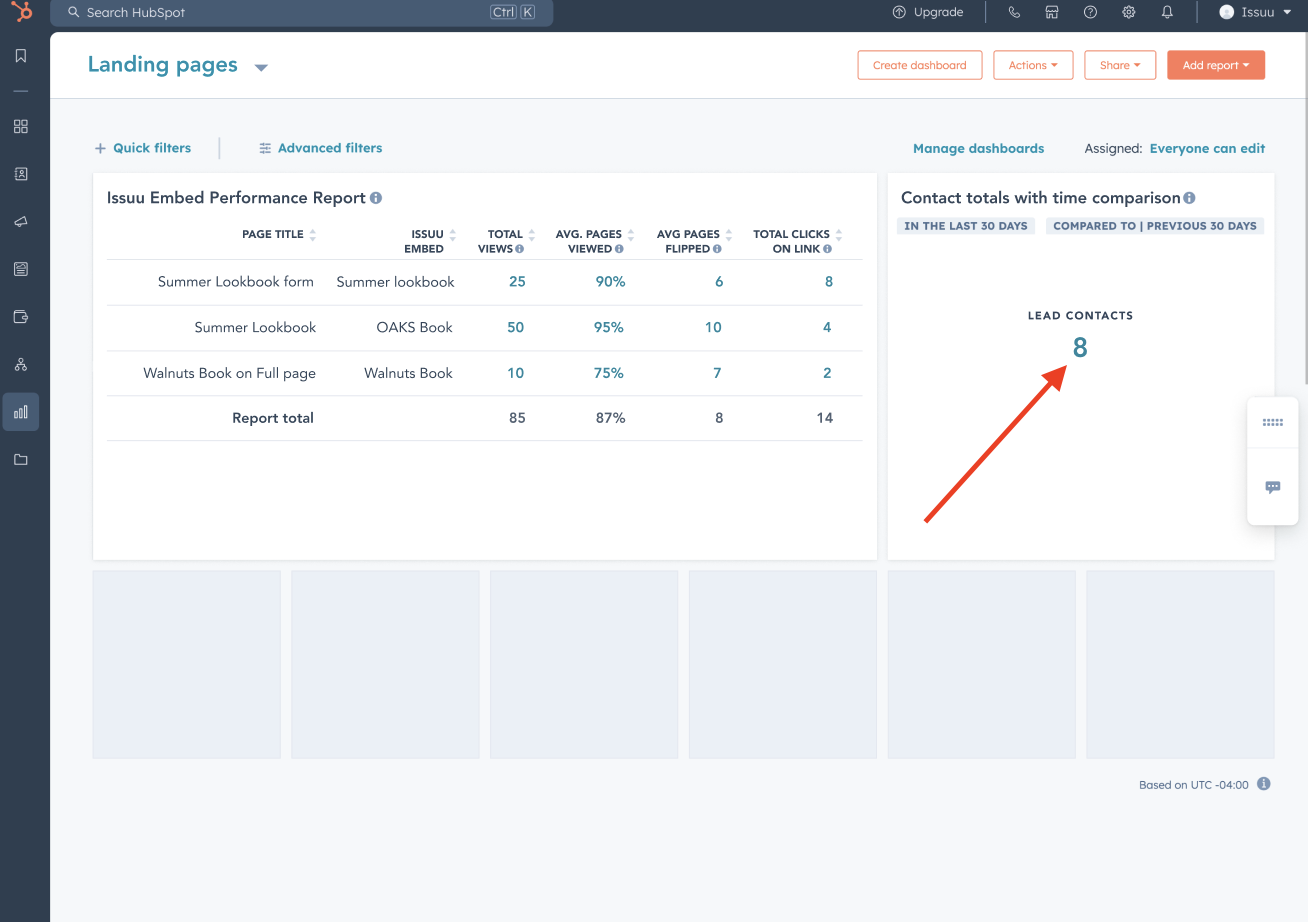Open the Workspaces grid icon in sidebar
This screenshot has height=922, width=1308.
coord(21,127)
